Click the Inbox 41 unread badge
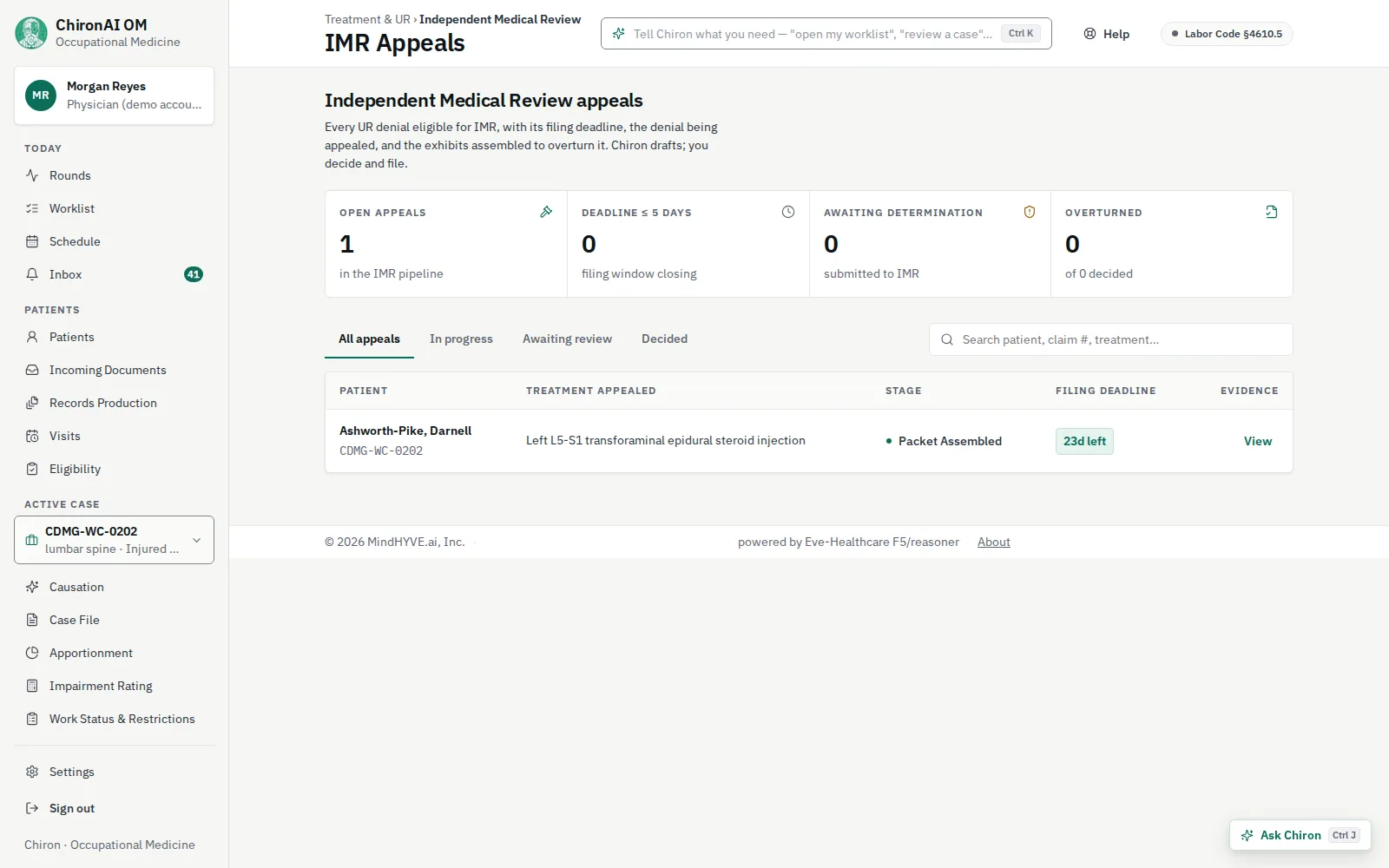Image resolution: width=1389 pixels, height=868 pixels. tap(194, 274)
